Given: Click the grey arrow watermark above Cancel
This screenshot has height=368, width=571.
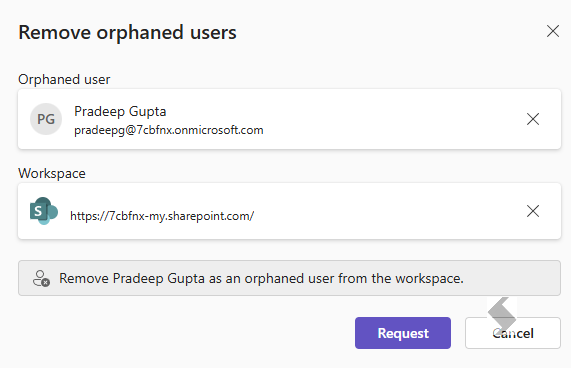Looking at the screenshot, I should coord(502,313).
